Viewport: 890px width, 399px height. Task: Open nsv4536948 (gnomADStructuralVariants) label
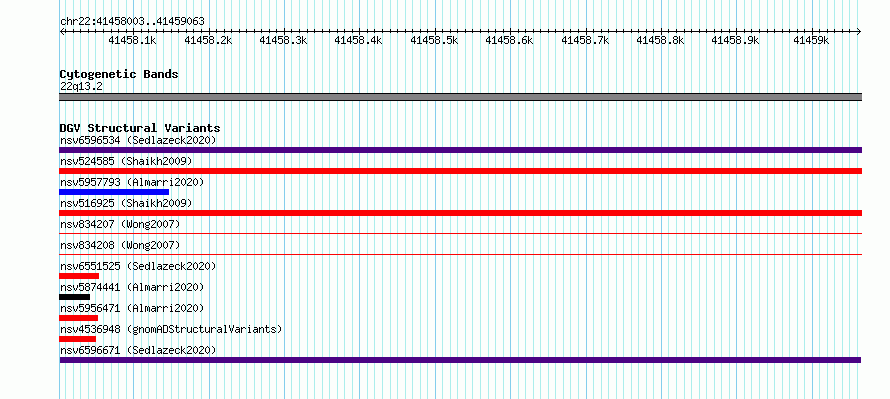coord(171,329)
